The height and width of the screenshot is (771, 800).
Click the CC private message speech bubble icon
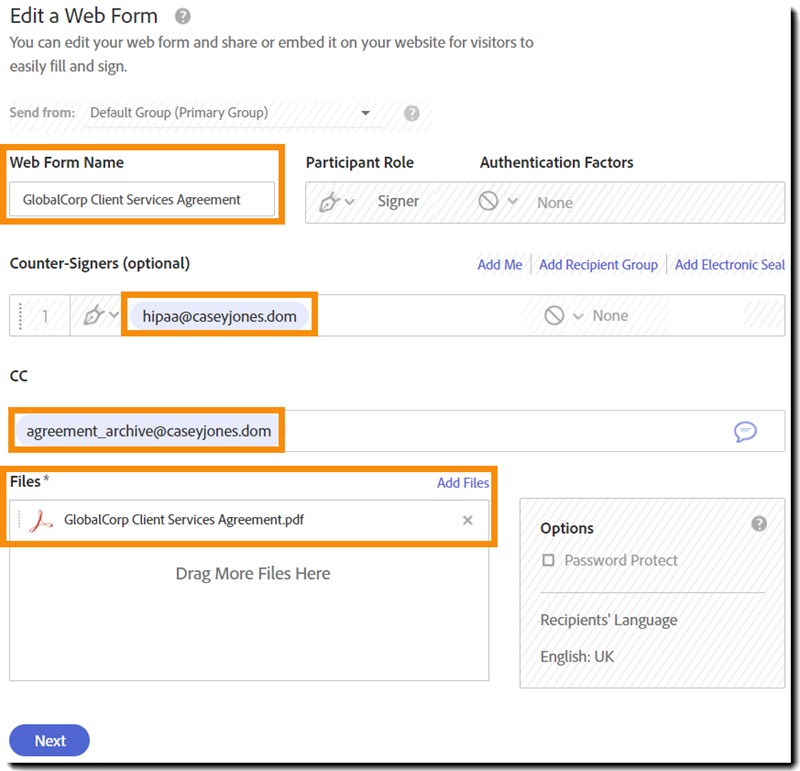click(x=745, y=431)
